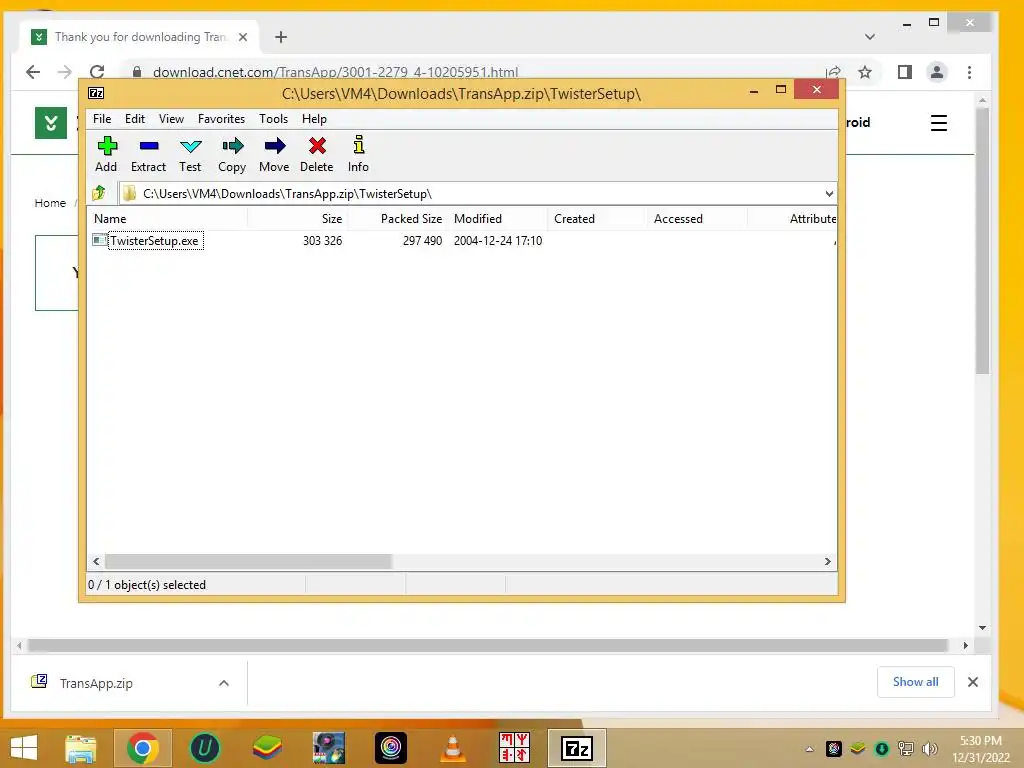Click the Add button in 7-Zip toolbar
The width and height of the screenshot is (1024, 768).
pyautogui.click(x=106, y=154)
